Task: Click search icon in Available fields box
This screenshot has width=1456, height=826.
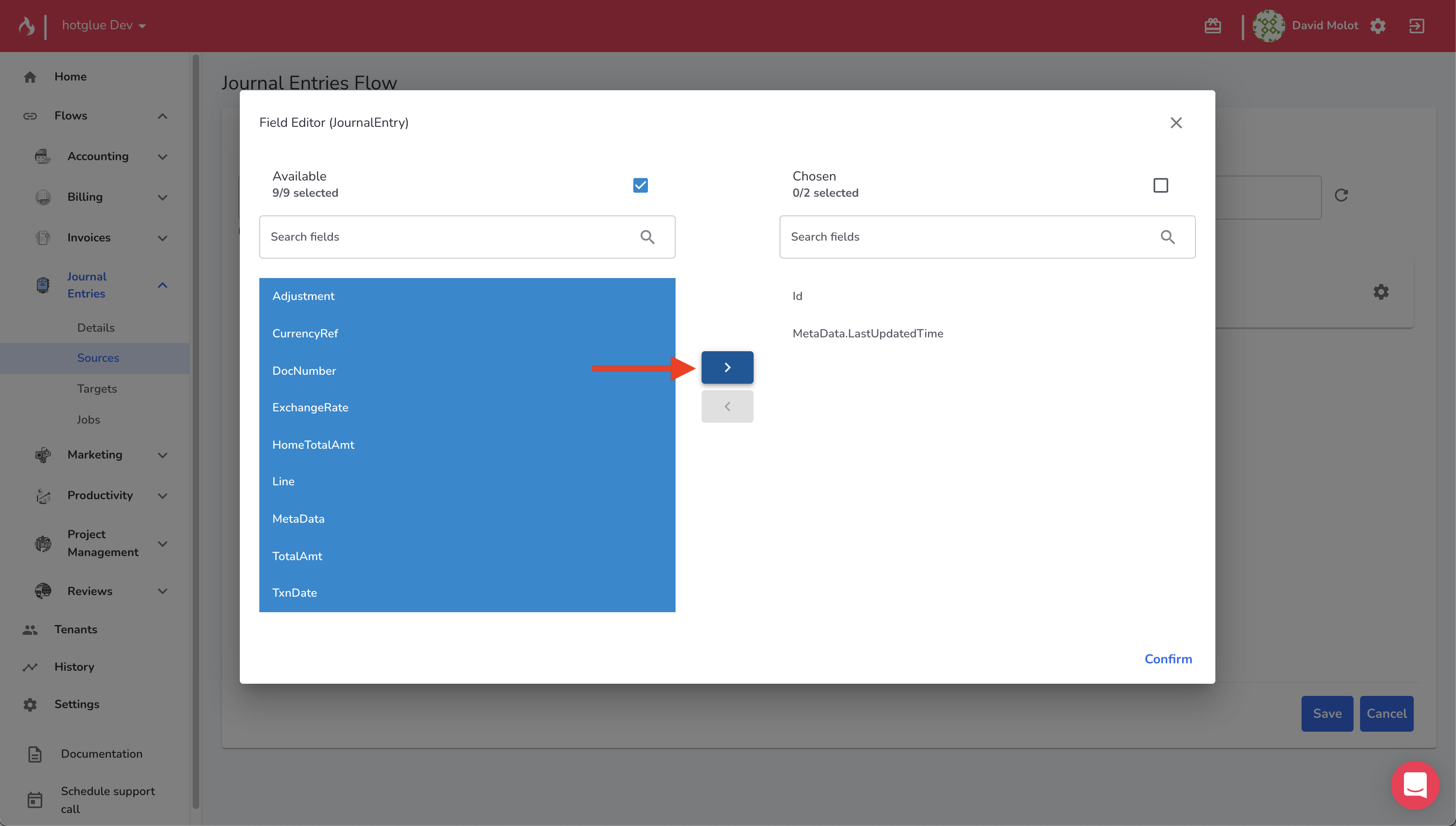Action: point(647,237)
